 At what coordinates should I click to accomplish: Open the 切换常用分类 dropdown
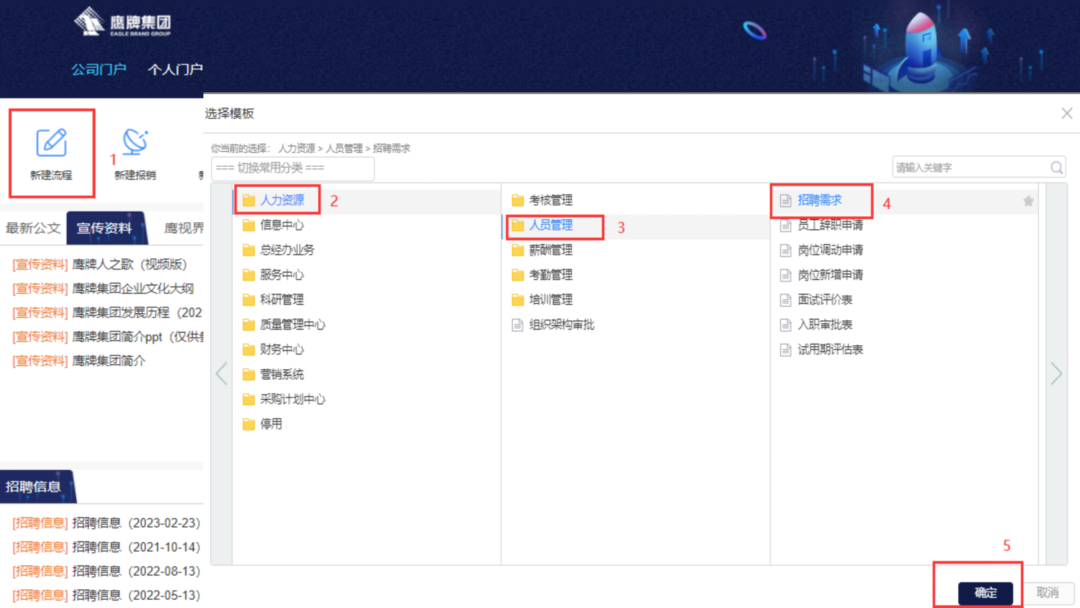[293, 168]
